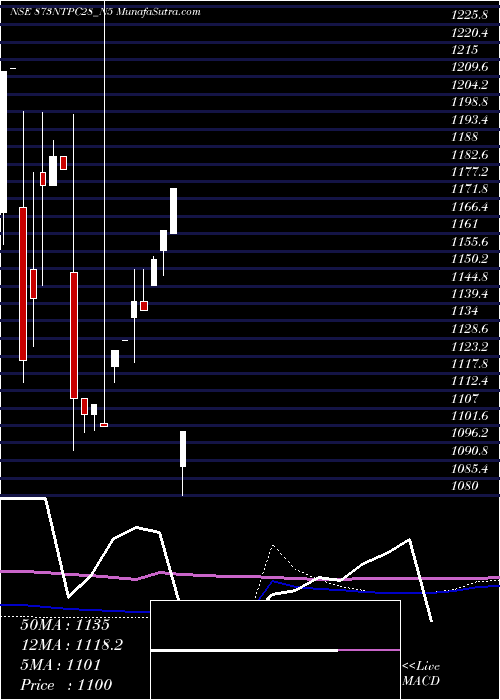Click the 50MA : 1135 readout
The image size is (500, 700).
click(x=65, y=625)
